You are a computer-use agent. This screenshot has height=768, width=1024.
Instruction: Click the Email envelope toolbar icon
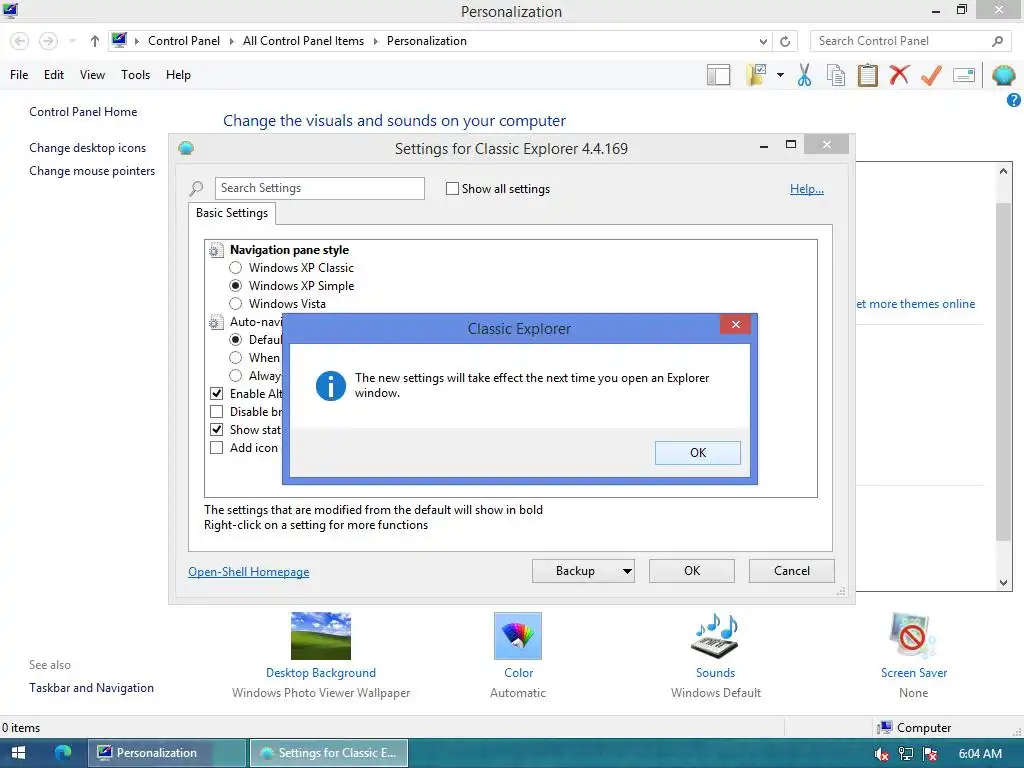coord(964,75)
